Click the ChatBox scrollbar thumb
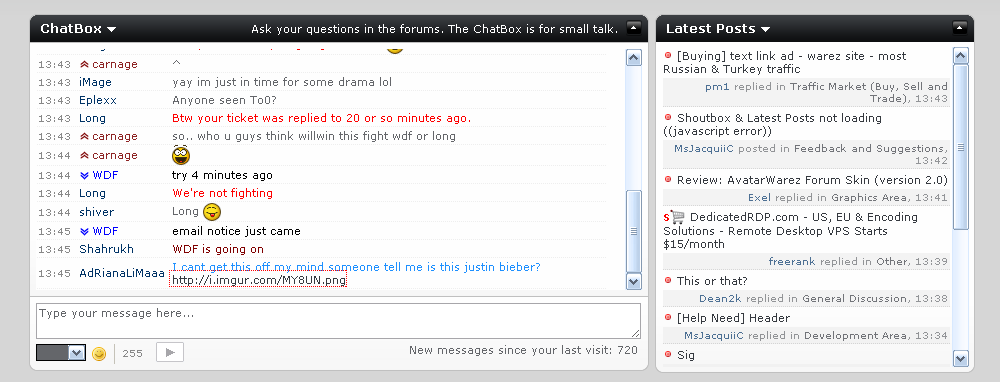This screenshot has width=1000, height=382. [x=634, y=231]
